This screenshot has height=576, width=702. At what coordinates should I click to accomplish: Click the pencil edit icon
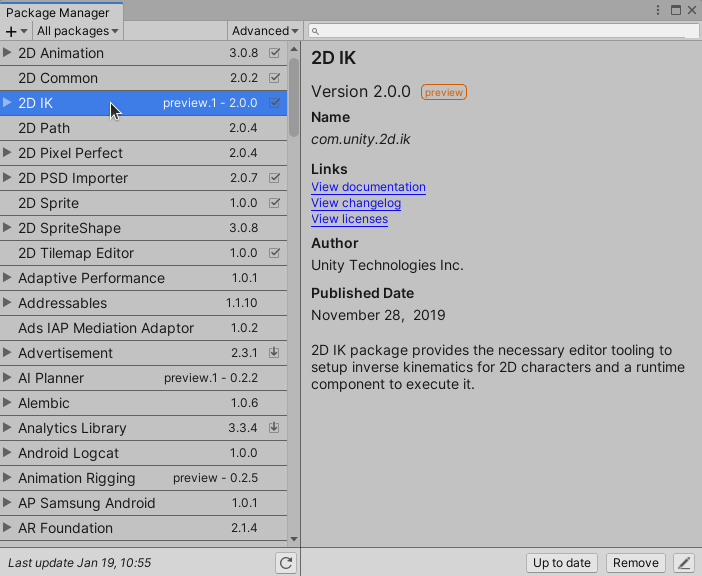coord(683,563)
